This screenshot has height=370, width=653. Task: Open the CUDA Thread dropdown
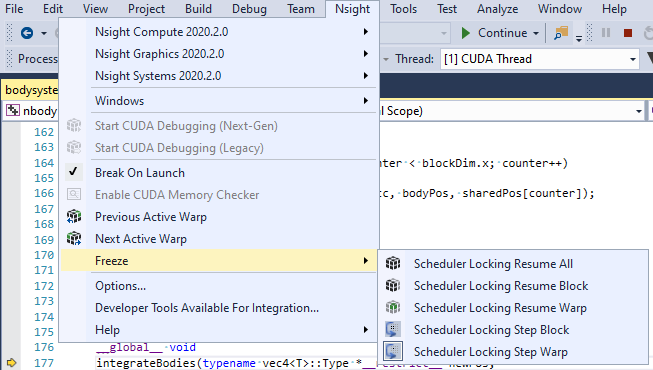(x=633, y=59)
